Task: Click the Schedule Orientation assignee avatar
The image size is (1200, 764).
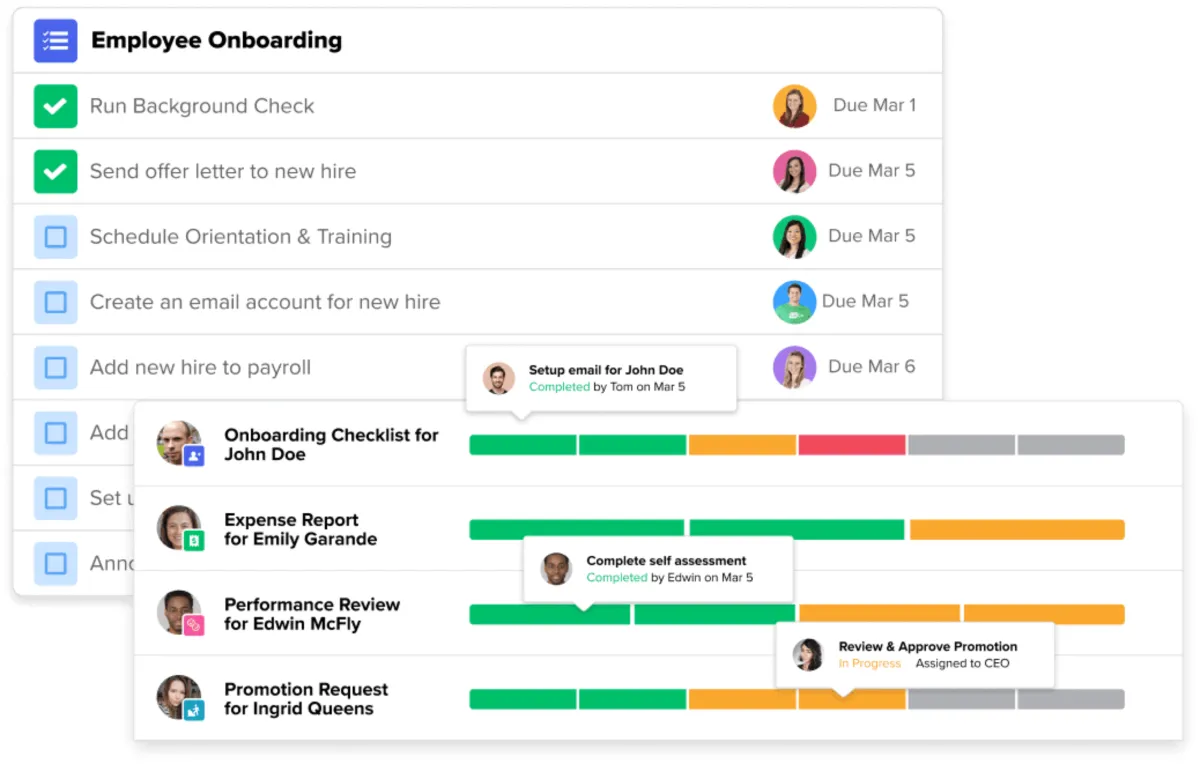Action: click(794, 237)
